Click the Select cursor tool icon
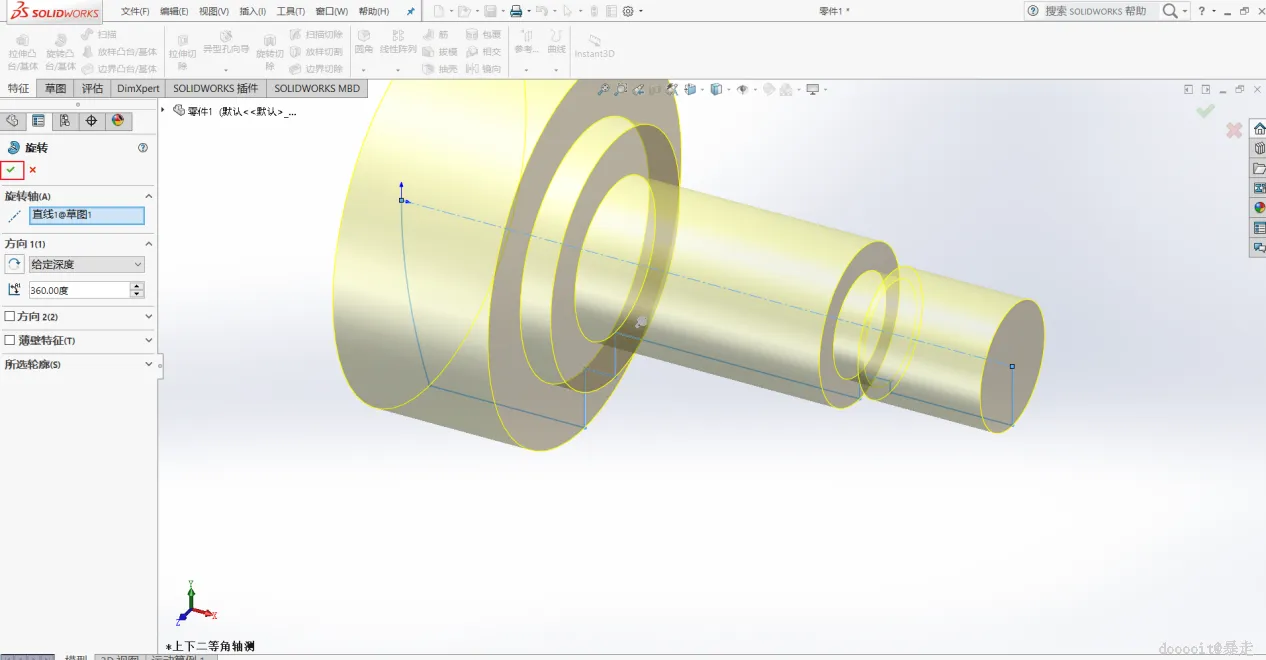Screen dimensions: 1266x660 [x=567, y=11]
